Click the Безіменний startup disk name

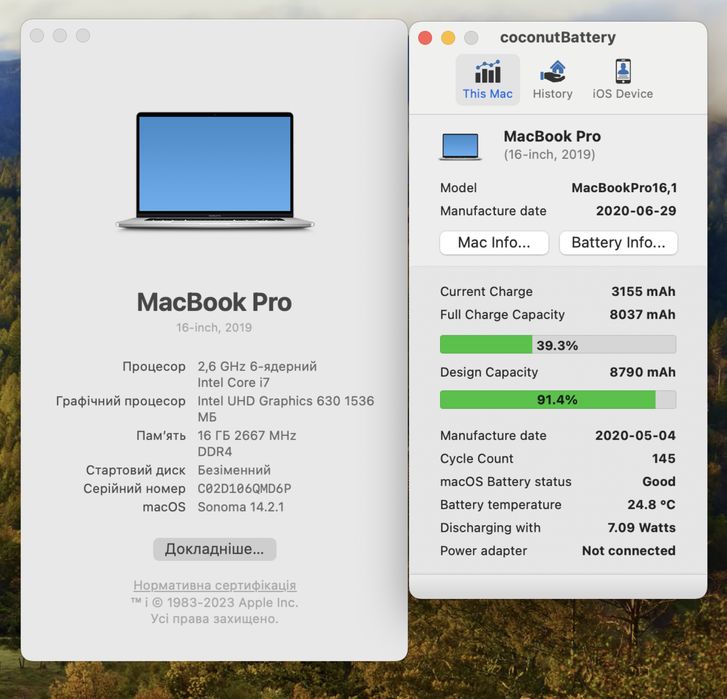234,470
